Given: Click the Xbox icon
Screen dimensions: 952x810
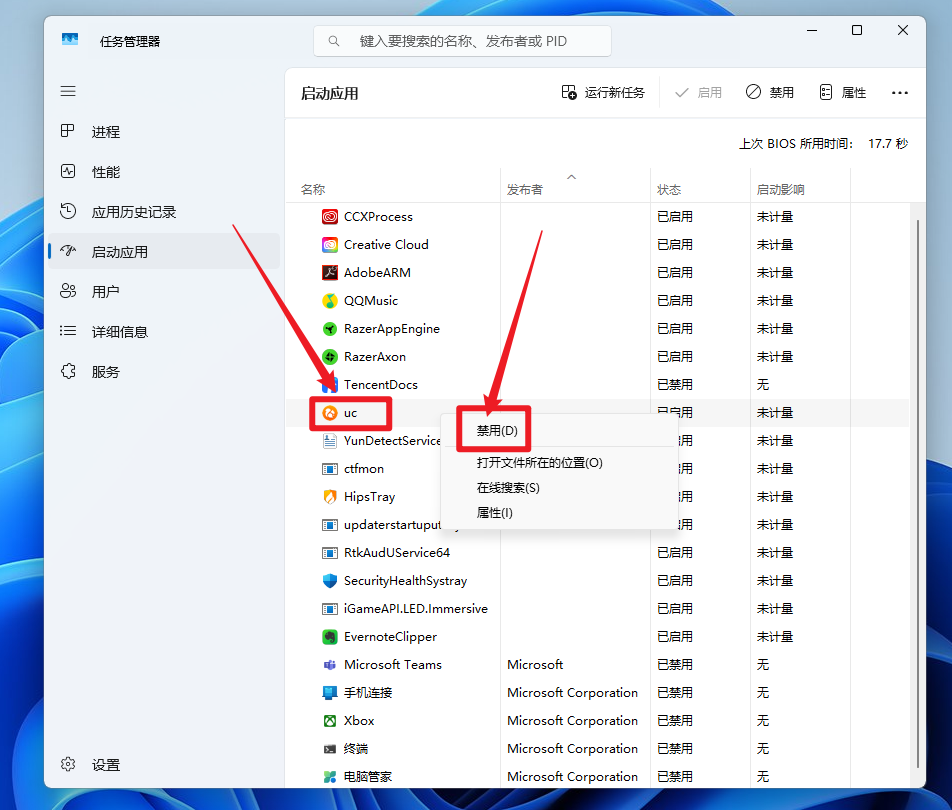Looking at the screenshot, I should click(330, 721).
